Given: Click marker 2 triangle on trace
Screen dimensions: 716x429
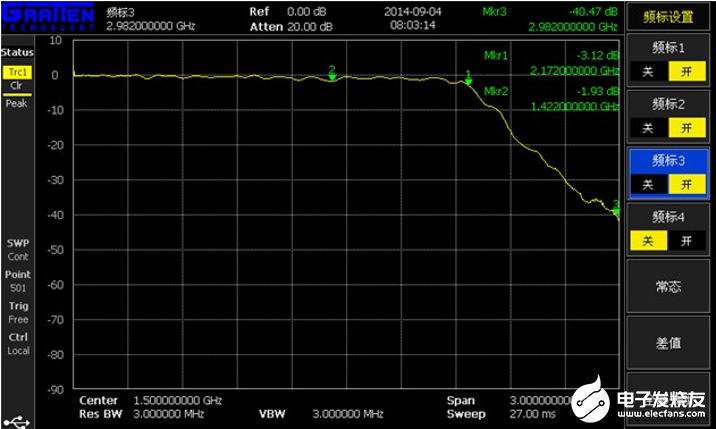Looking at the screenshot, I should pyautogui.click(x=332, y=78).
